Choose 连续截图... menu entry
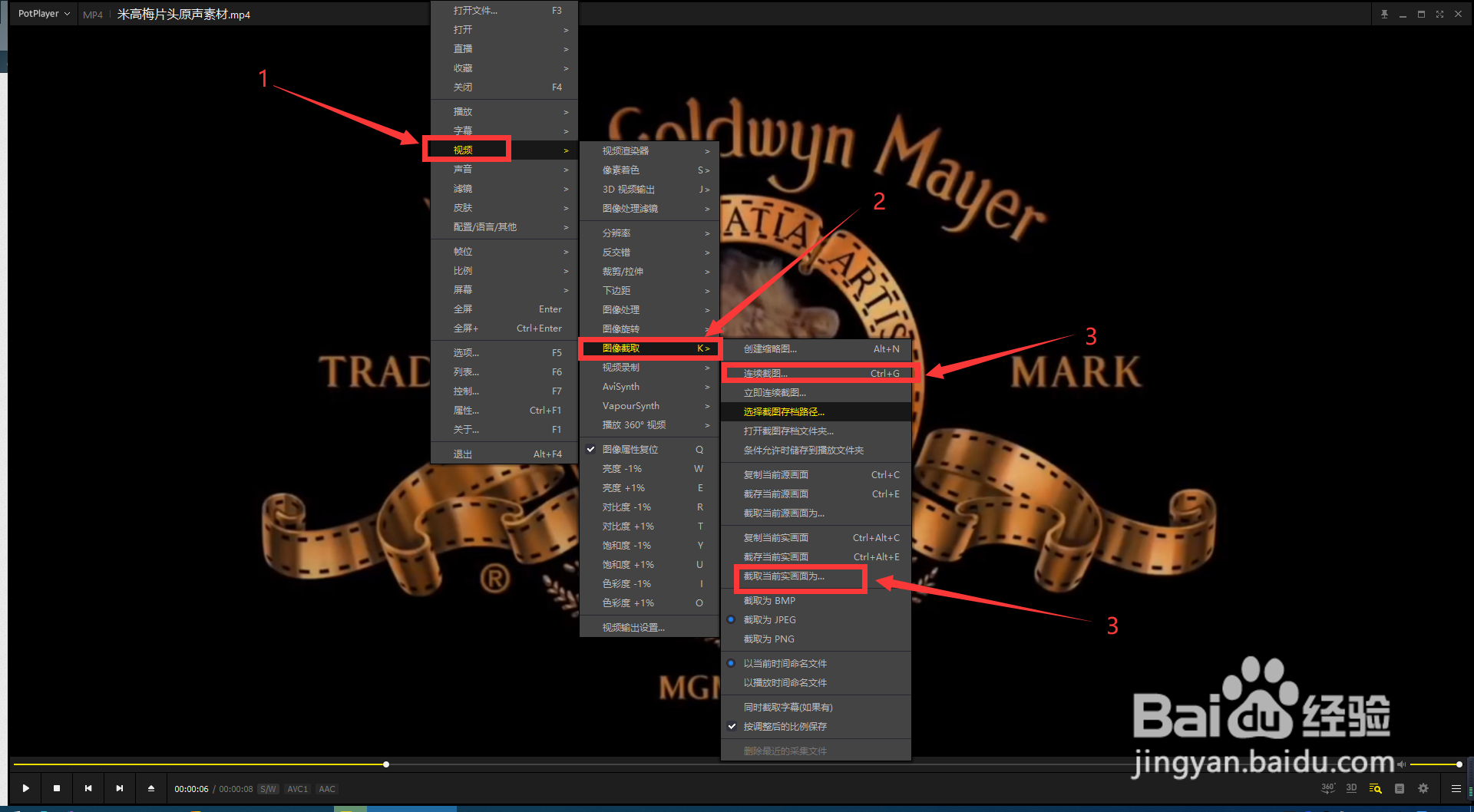1474x812 pixels. 816,374
